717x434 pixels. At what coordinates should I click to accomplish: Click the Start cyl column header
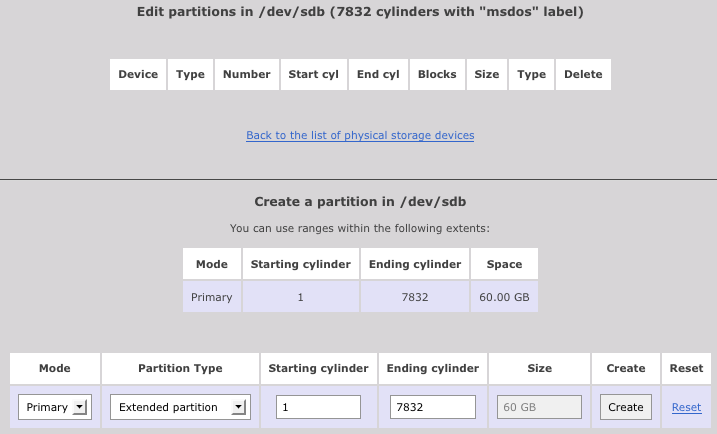[314, 74]
